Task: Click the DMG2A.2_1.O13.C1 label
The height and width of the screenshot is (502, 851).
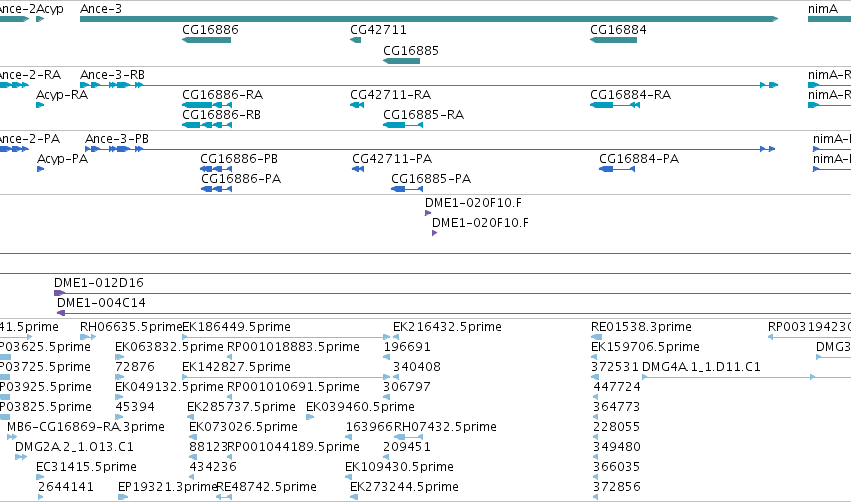Action: coord(74,447)
